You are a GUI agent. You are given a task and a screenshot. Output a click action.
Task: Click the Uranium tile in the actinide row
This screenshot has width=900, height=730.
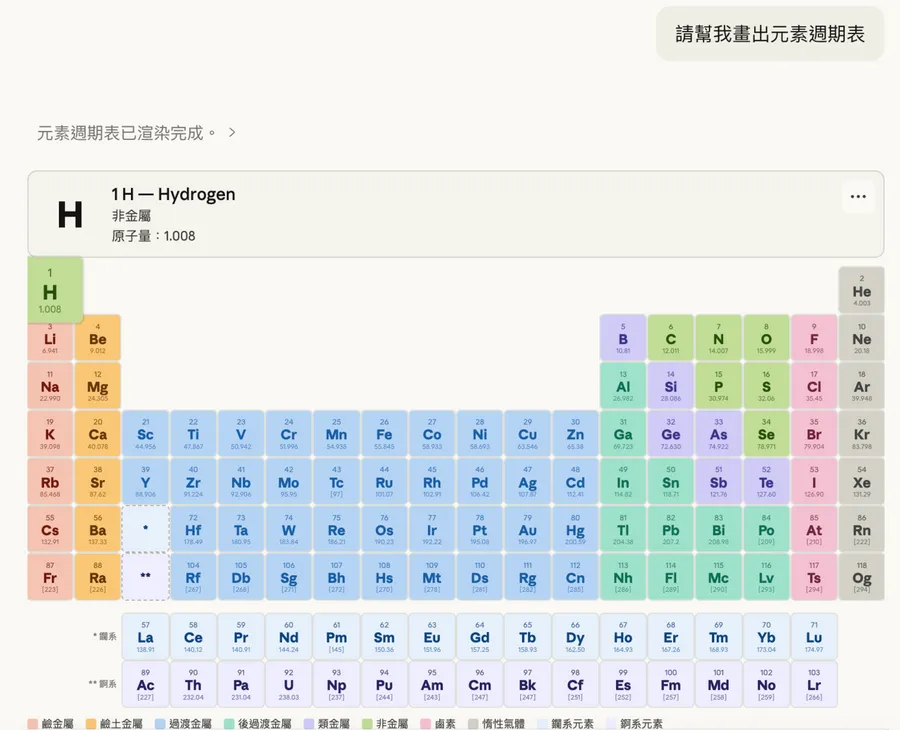[288, 684]
